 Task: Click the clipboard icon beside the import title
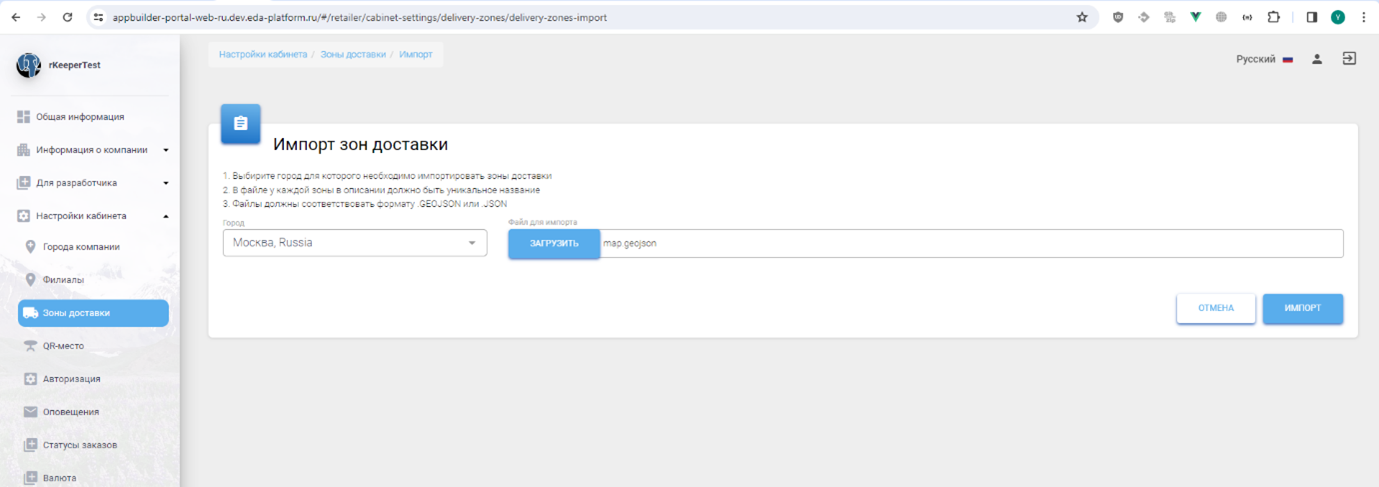240,124
